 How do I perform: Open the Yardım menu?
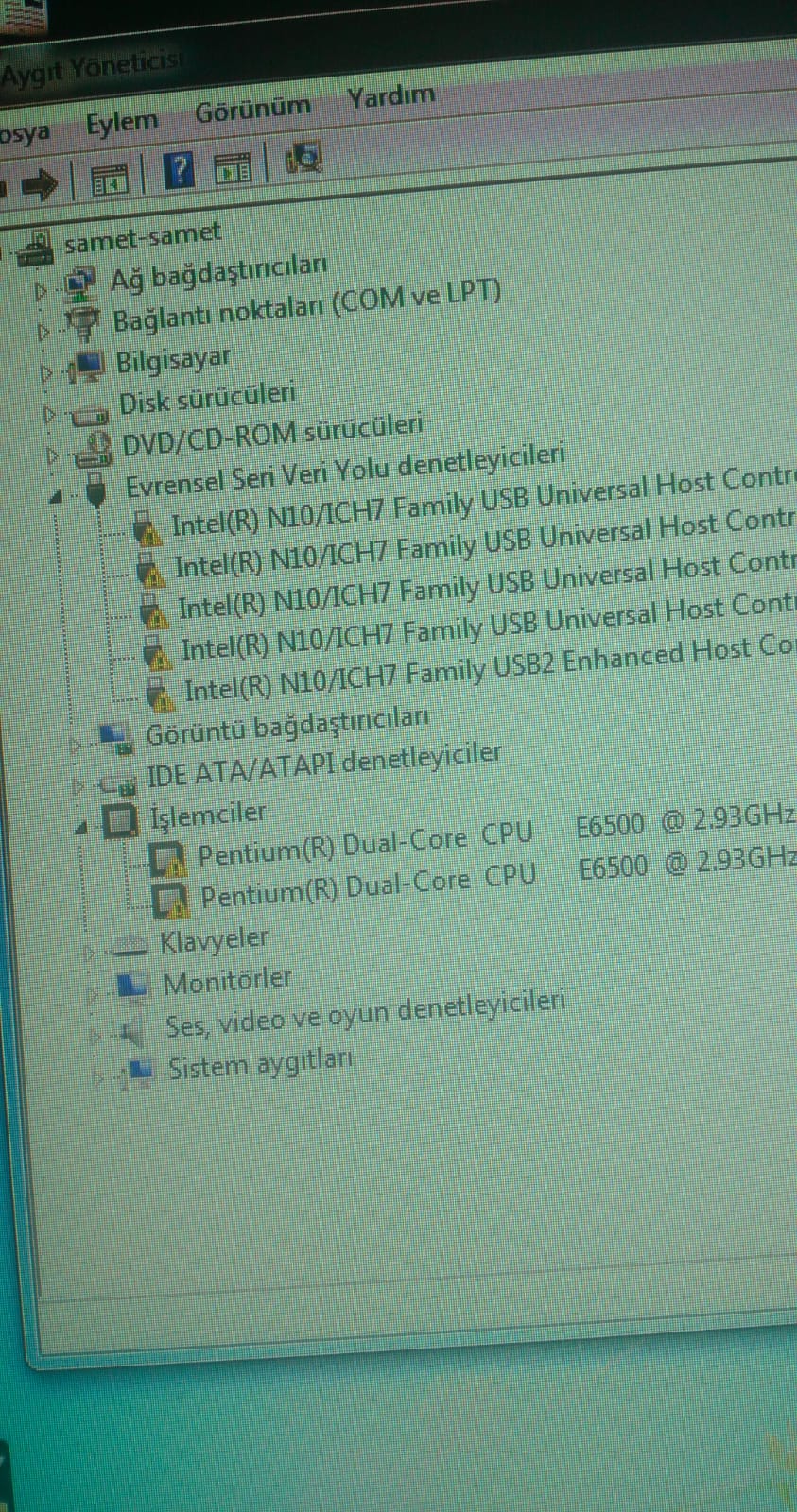point(390,96)
